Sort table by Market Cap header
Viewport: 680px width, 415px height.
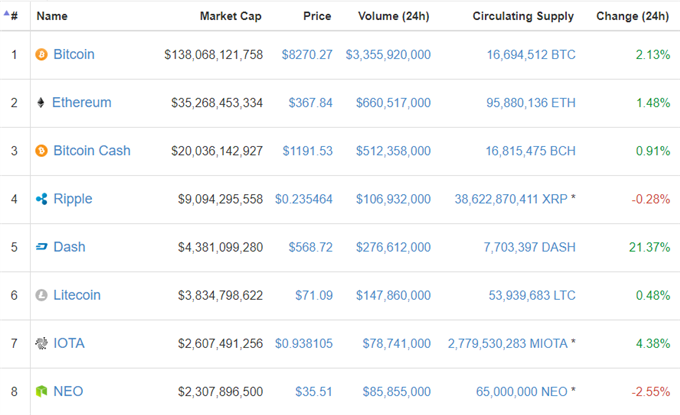231,16
